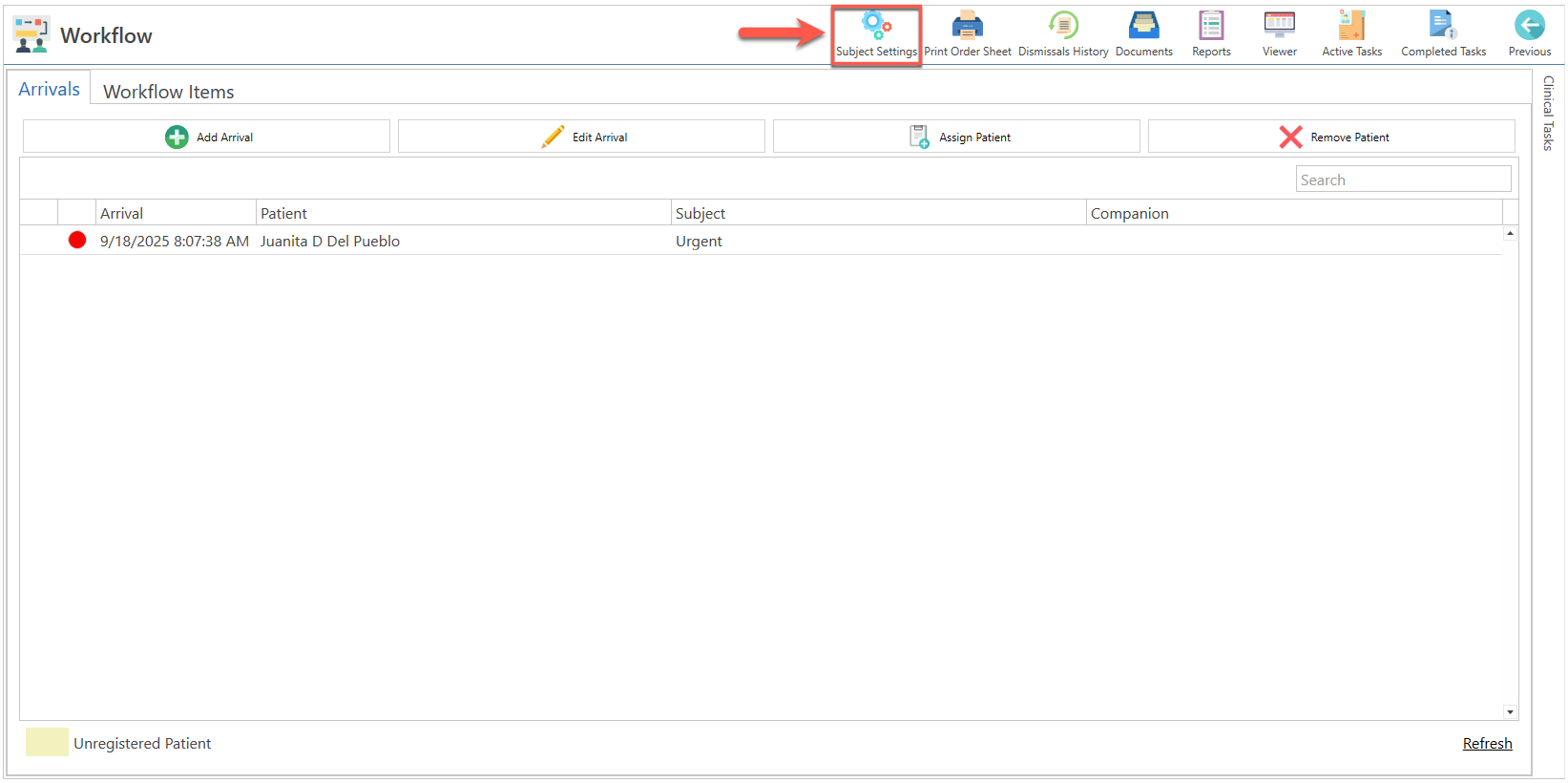Click the scrollbar down arrow
The image size is (1568, 783).
(x=1510, y=711)
